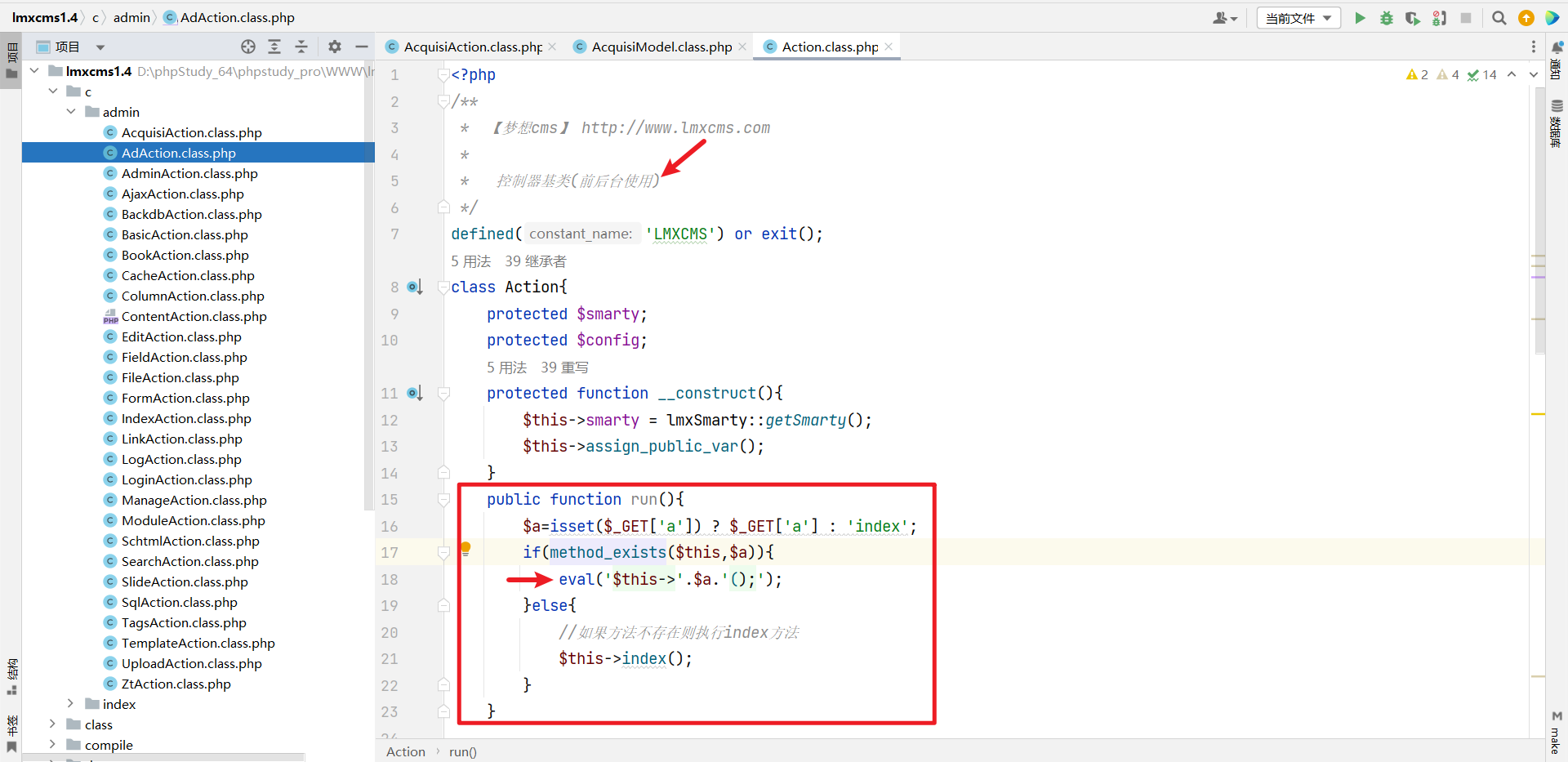Click the weak warnings count of 4
Screen dimensions: 1568x762
point(1448,75)
